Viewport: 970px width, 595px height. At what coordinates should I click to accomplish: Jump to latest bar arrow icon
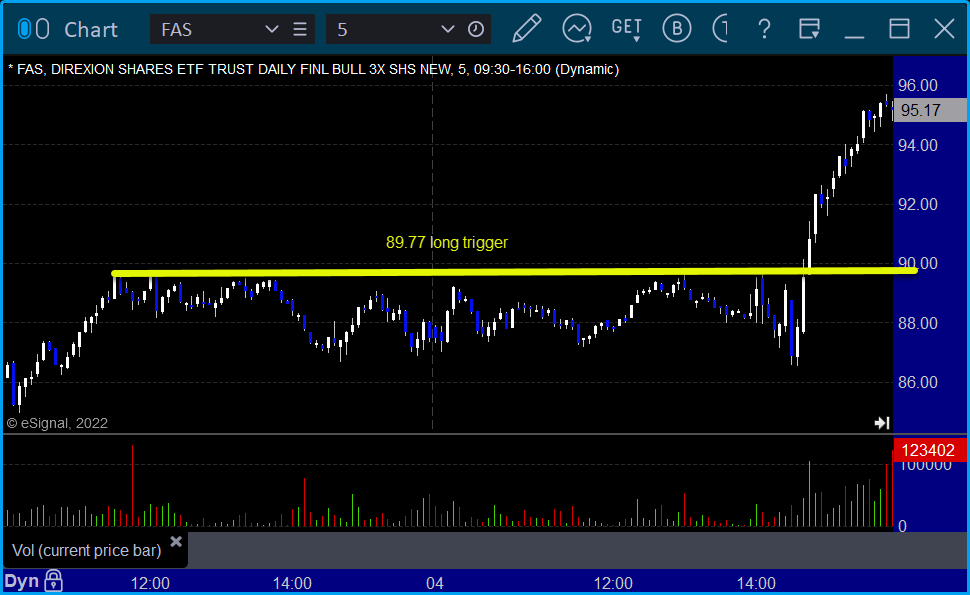(x=882, y=422)
